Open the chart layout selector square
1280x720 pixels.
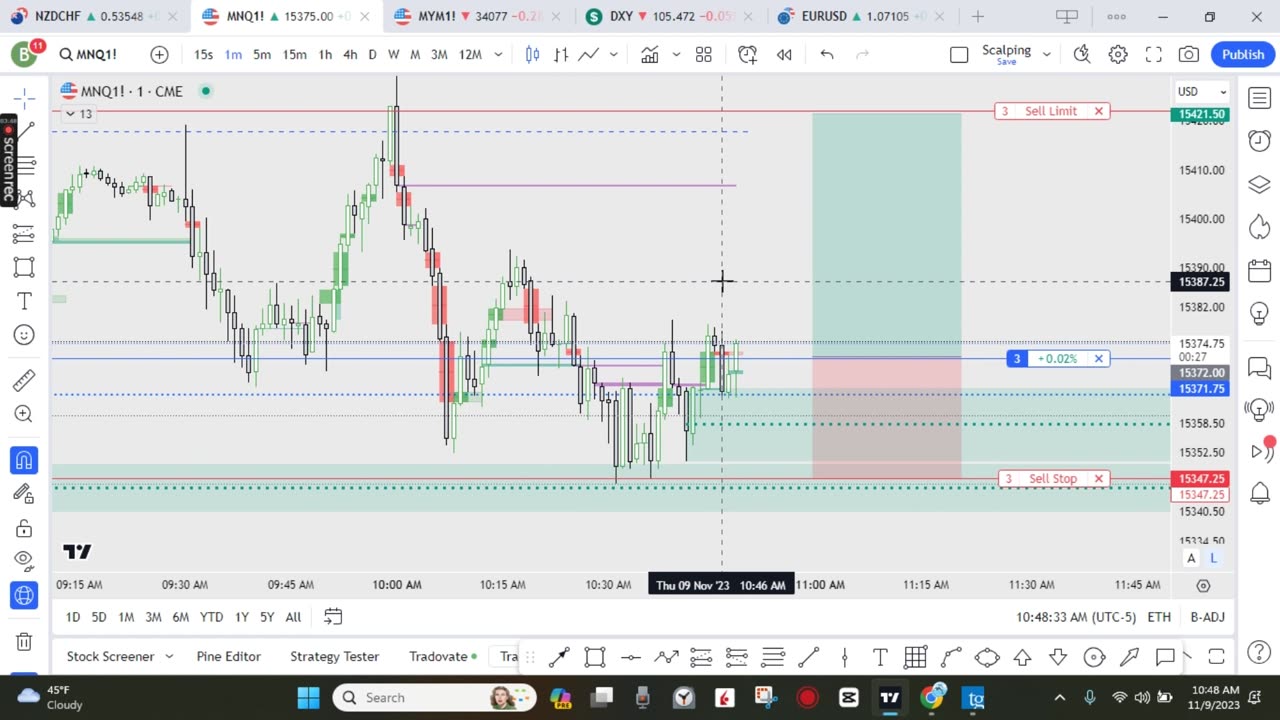tap(959, 54)
